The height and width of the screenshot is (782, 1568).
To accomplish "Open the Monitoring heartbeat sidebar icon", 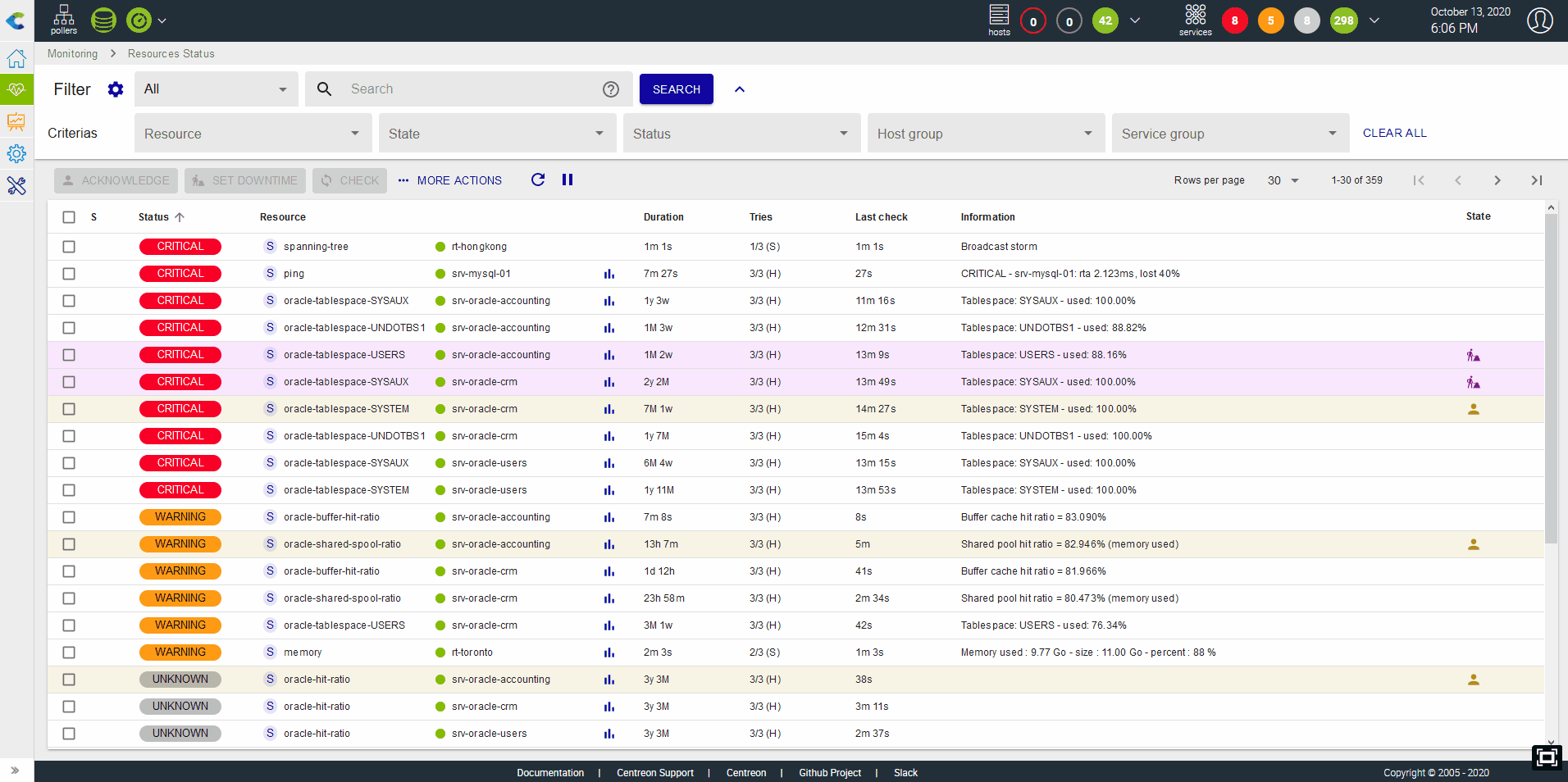I will point(16,89).
